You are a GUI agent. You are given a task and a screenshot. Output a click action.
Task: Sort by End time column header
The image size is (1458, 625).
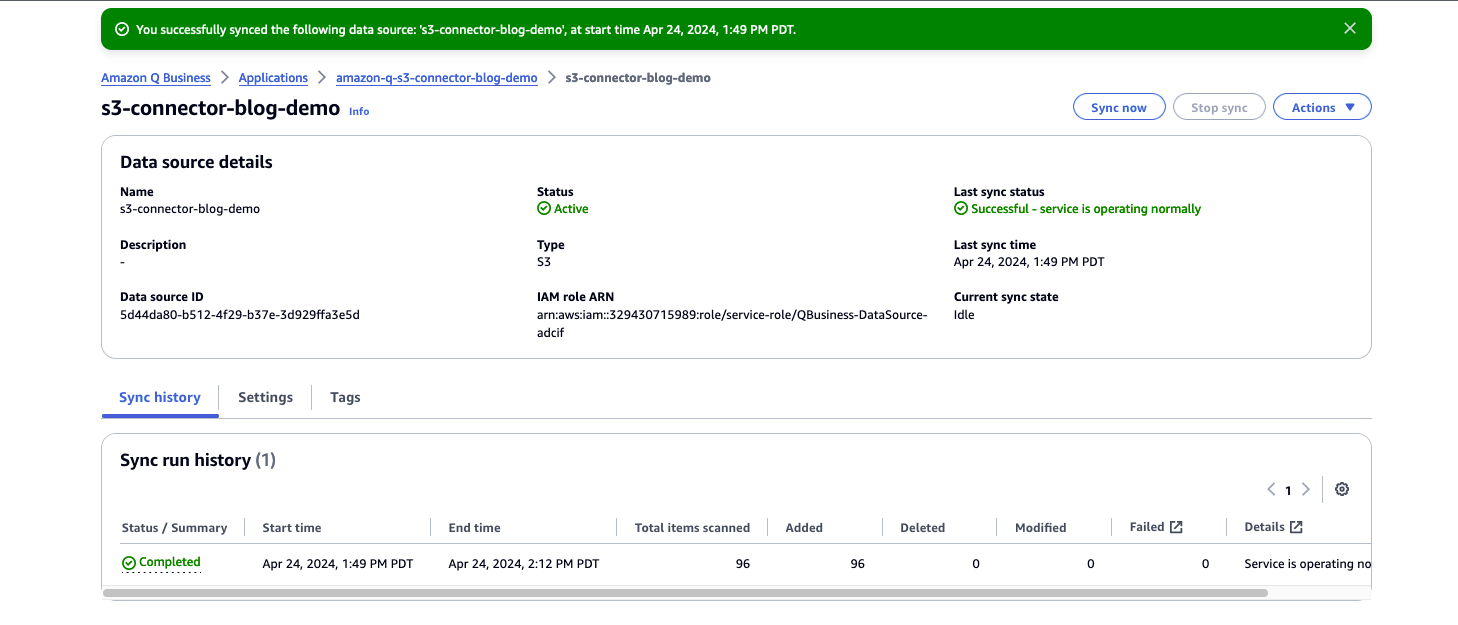(474, 527)
